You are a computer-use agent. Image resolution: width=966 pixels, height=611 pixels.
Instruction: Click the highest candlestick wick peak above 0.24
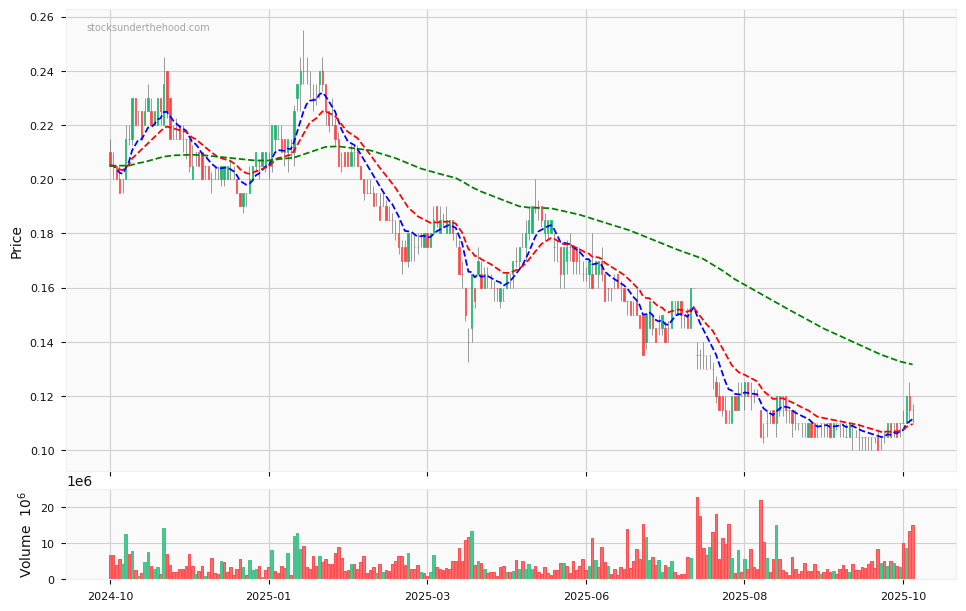303,32
